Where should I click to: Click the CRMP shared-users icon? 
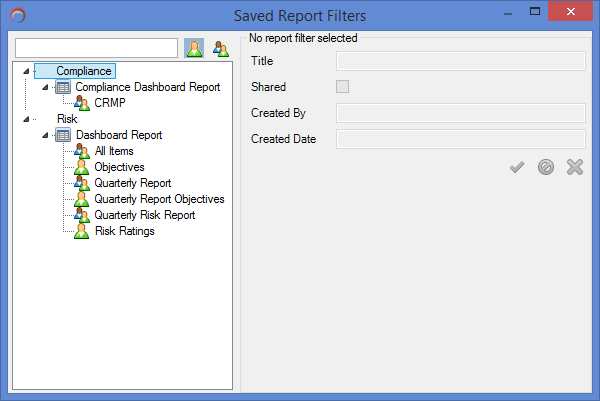click(x=82, y=103)
